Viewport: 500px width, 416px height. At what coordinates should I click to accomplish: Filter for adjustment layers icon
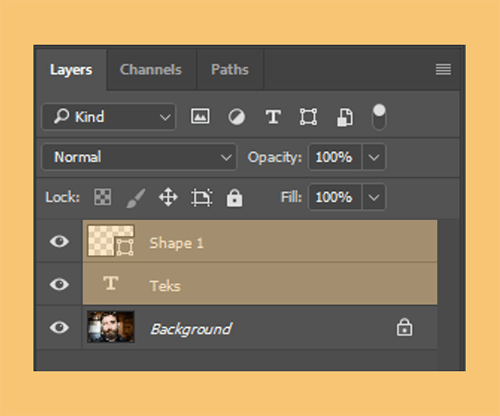[237, 117]
